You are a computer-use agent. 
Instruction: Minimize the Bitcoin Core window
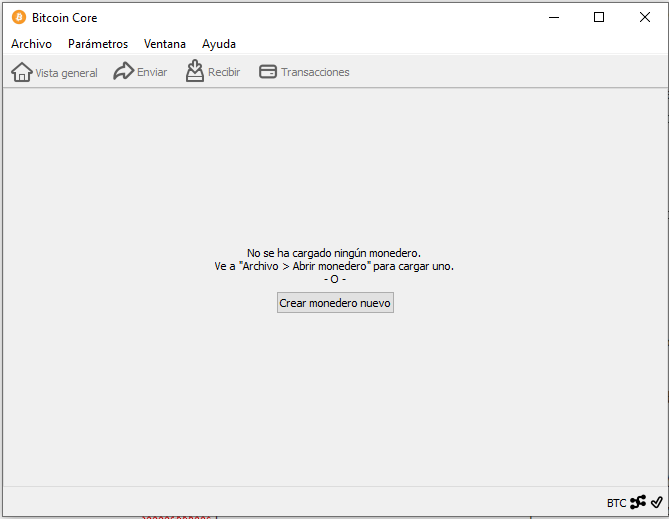(554, 17)
